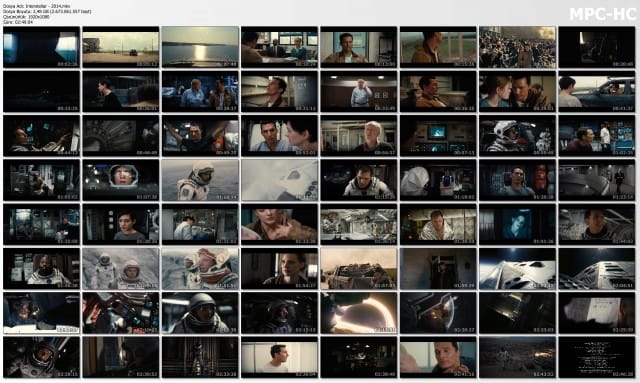Click the handwritten paper note on dark background
Viewport: 640px width, 383px height.
click(596, 313)
